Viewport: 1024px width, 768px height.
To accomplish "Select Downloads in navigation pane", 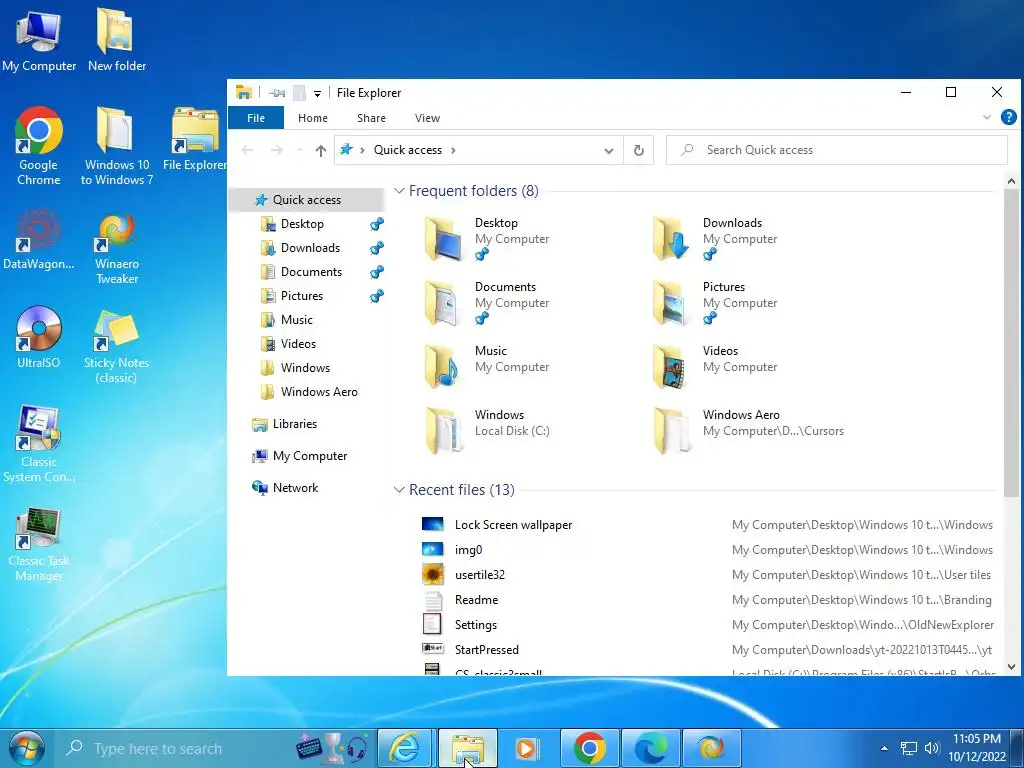I will pyautogui.click(x=310, y=248).
